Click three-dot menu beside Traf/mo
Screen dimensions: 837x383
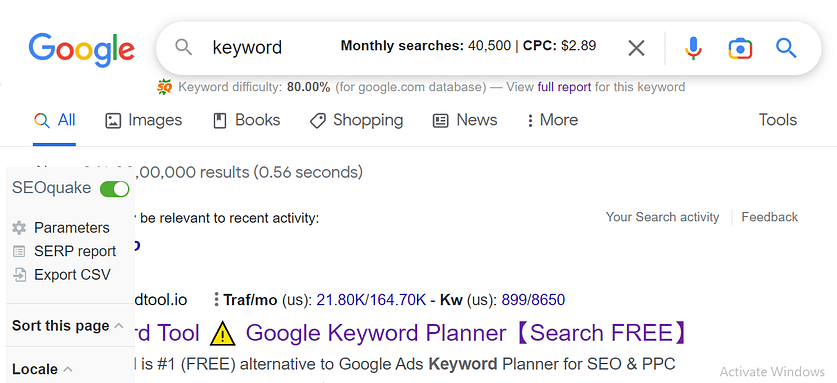(x=216, y=300)
